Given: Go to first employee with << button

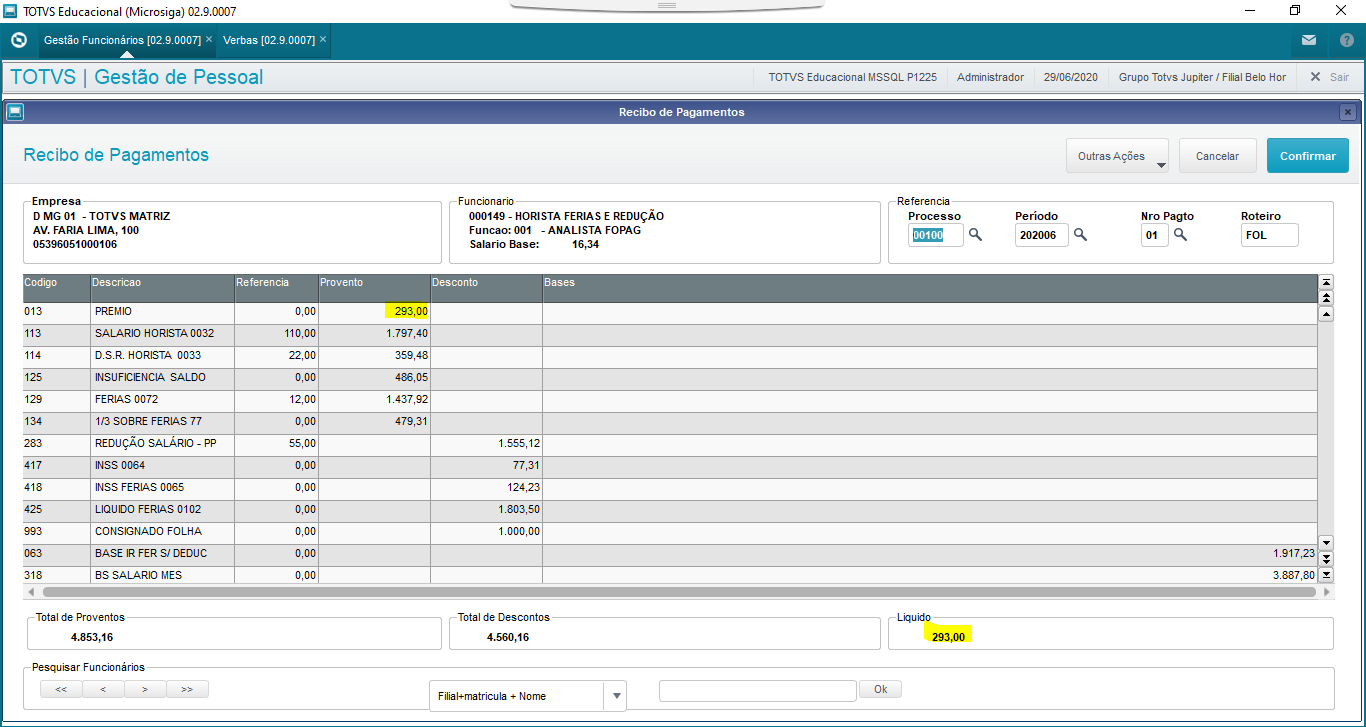Looking at the screenshot, I should click(61, 689).
